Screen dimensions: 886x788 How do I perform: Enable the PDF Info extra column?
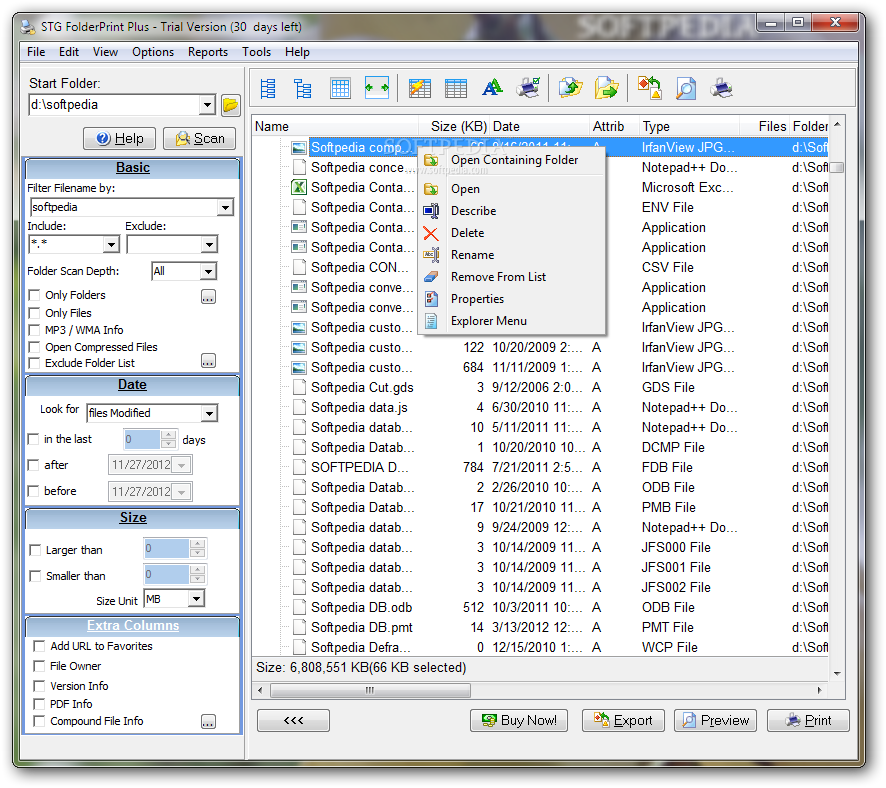[x=39, y=704]
